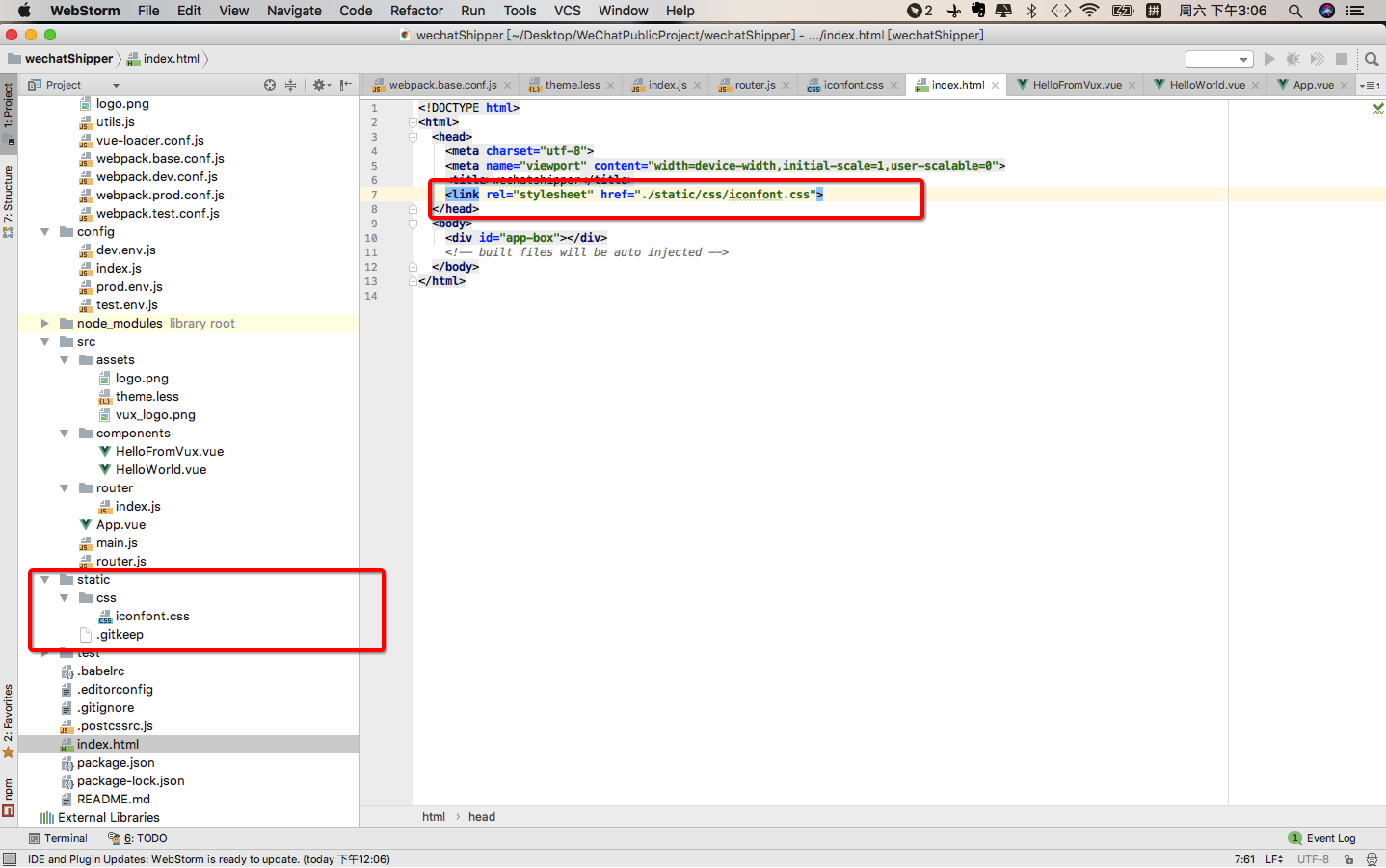Click the head breadcrumb below the editor
This screenshot has width=1386, height=868.
(482, 817)
